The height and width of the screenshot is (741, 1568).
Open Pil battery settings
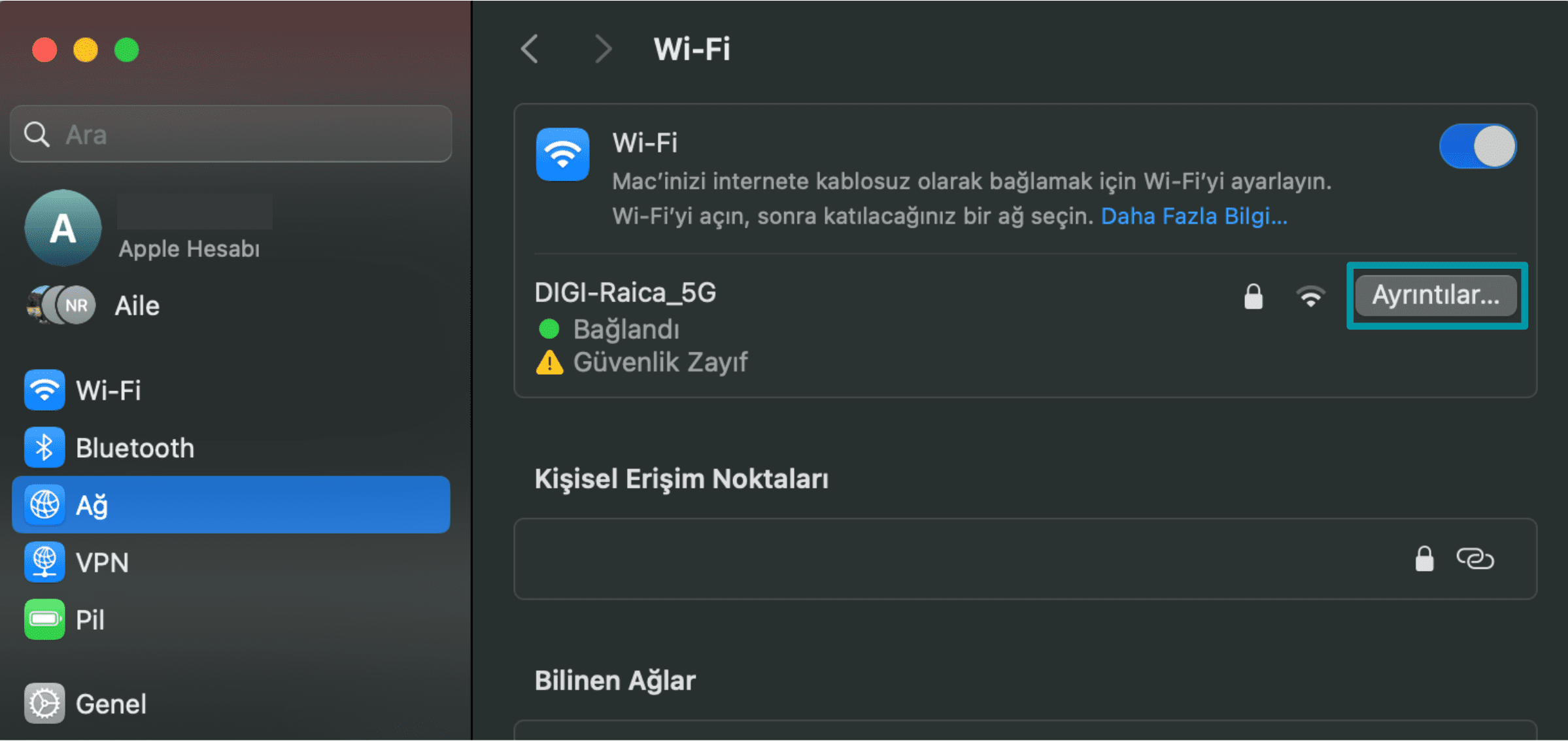point(231,619)
